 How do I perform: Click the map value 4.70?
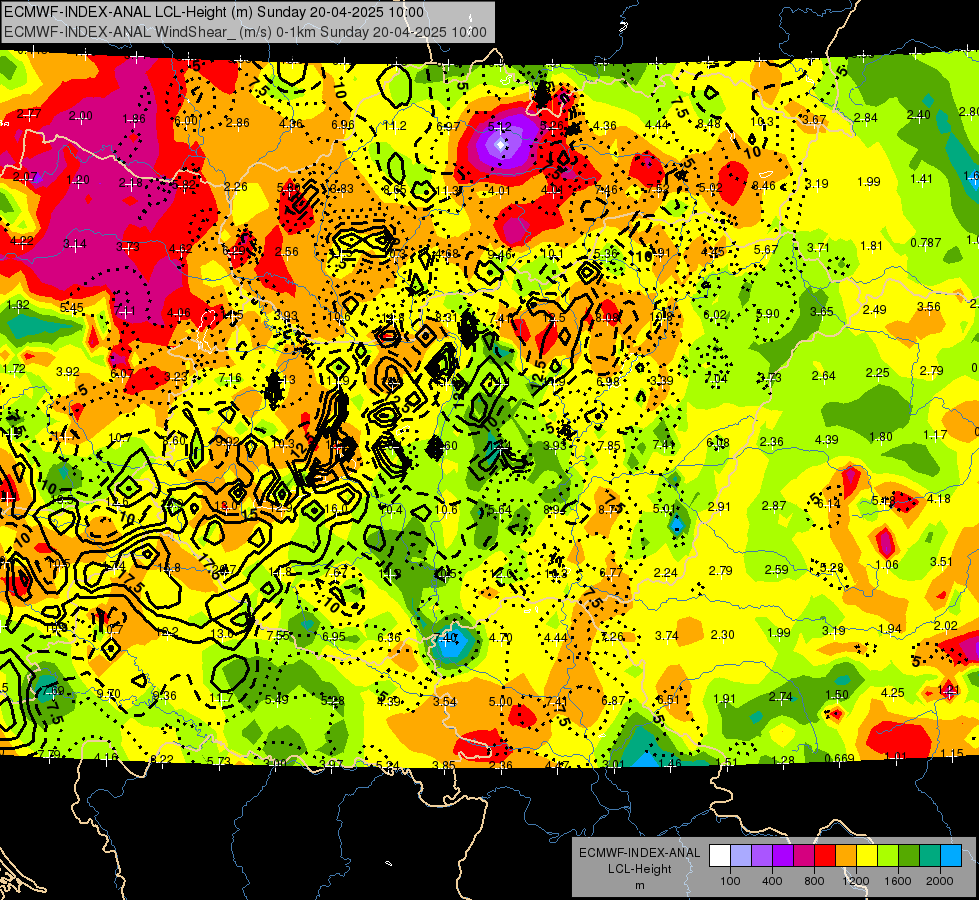point(501,638)
